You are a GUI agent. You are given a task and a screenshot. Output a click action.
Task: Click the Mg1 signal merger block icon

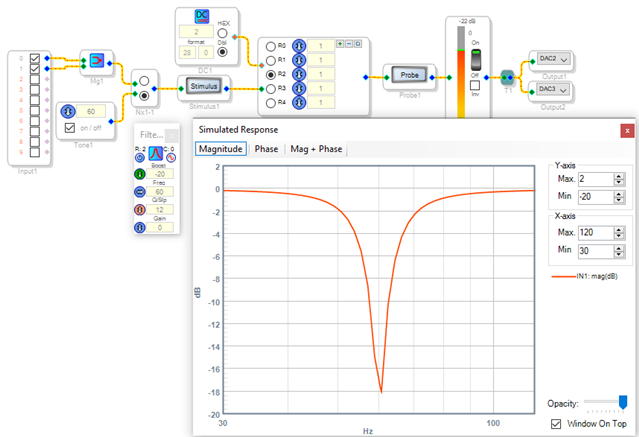[x=97, y=60]
